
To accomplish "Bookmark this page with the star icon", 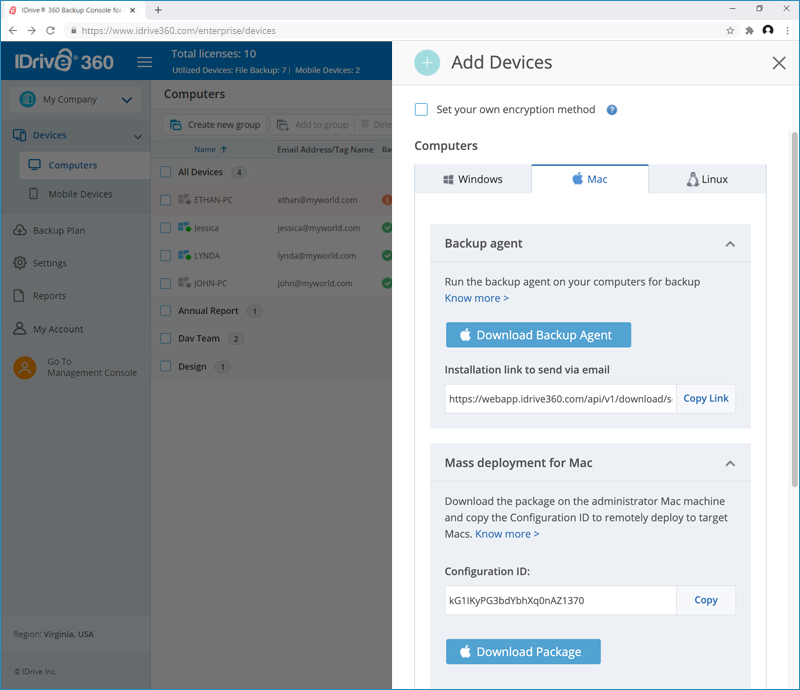I will (730, 31).
